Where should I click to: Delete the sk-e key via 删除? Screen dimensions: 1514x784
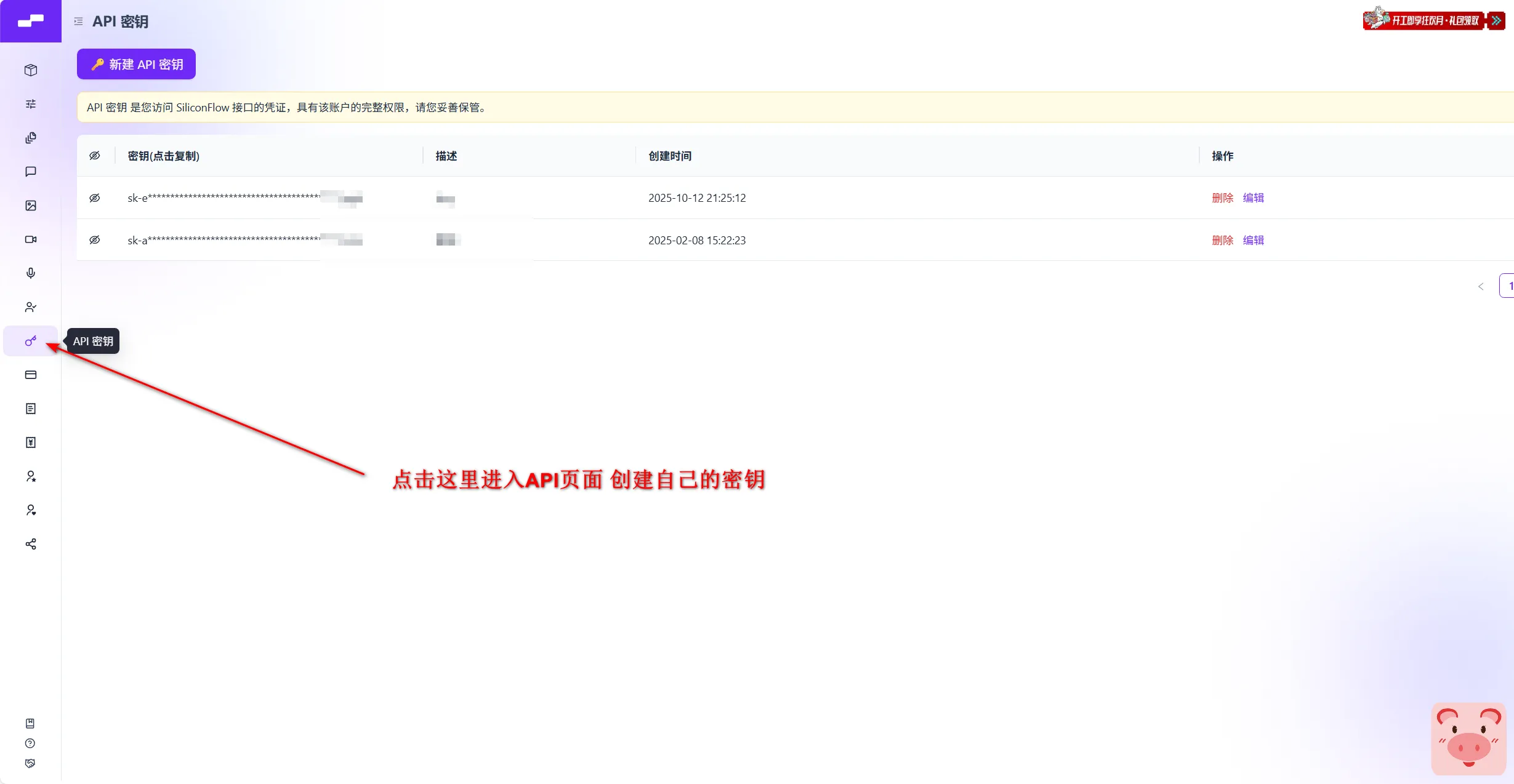pos(1222,198)
